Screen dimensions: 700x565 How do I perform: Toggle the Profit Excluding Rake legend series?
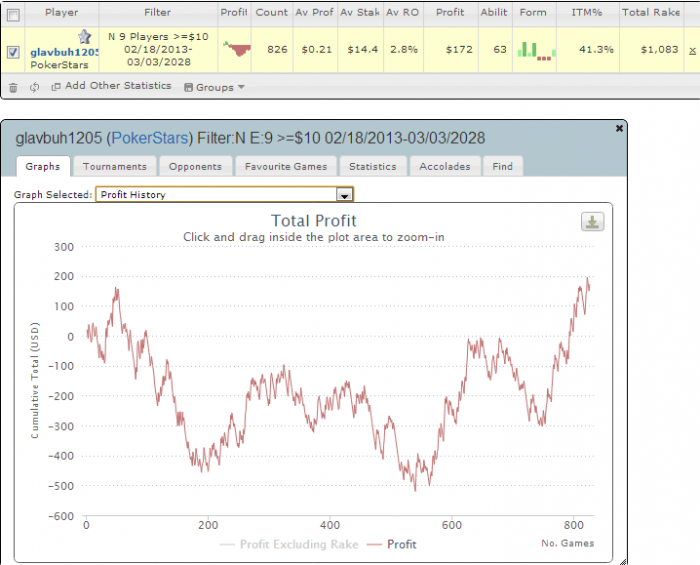(289, 544)
